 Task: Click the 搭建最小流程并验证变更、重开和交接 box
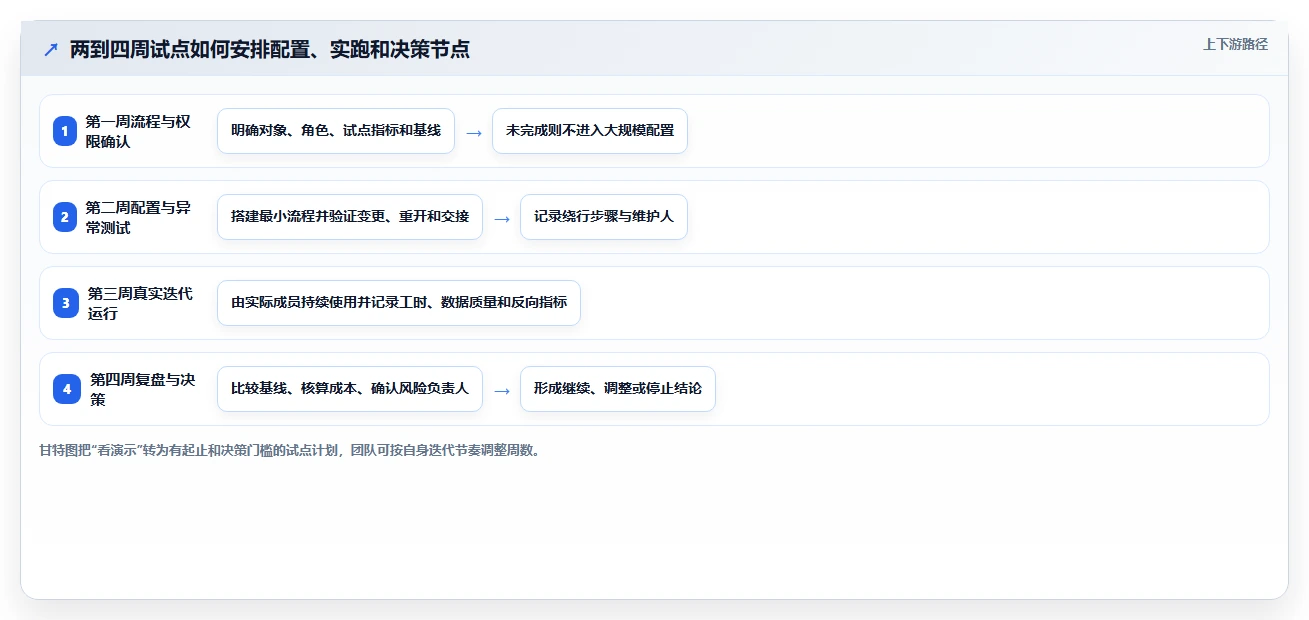(x=350, y=217)
